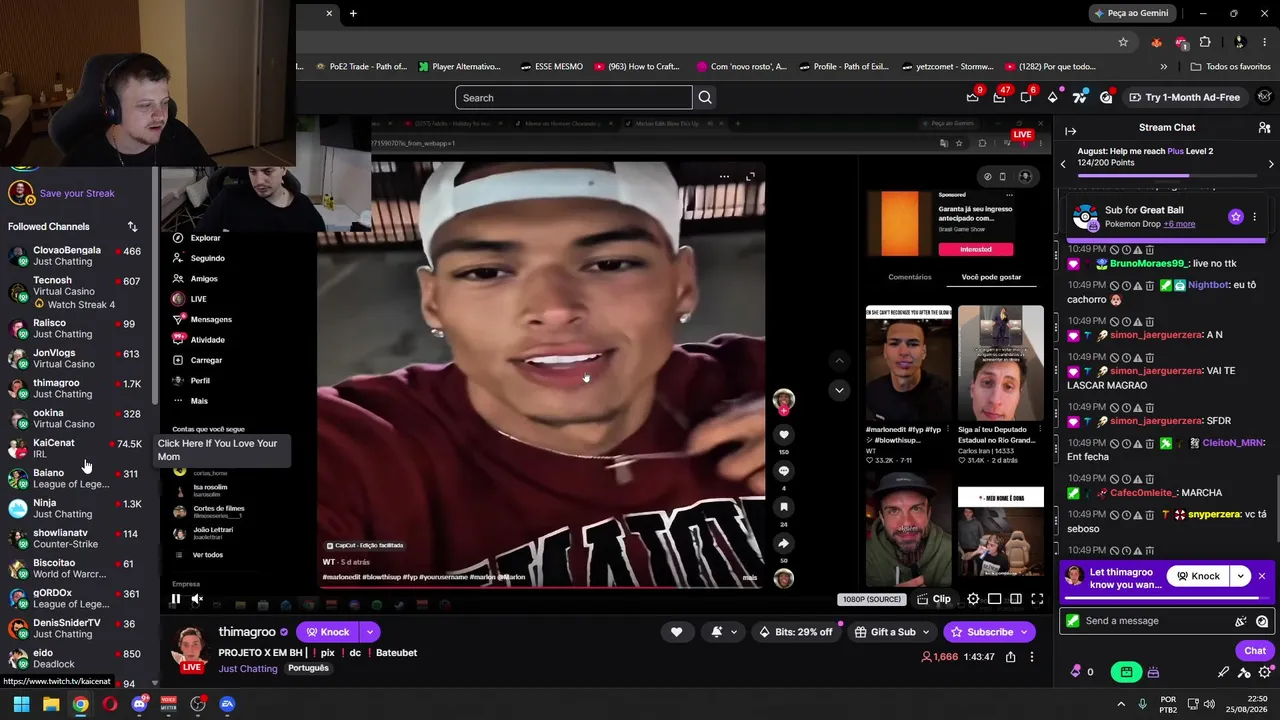
Task: Open Whispers speech bubble icon
Action: point(1025,97)
